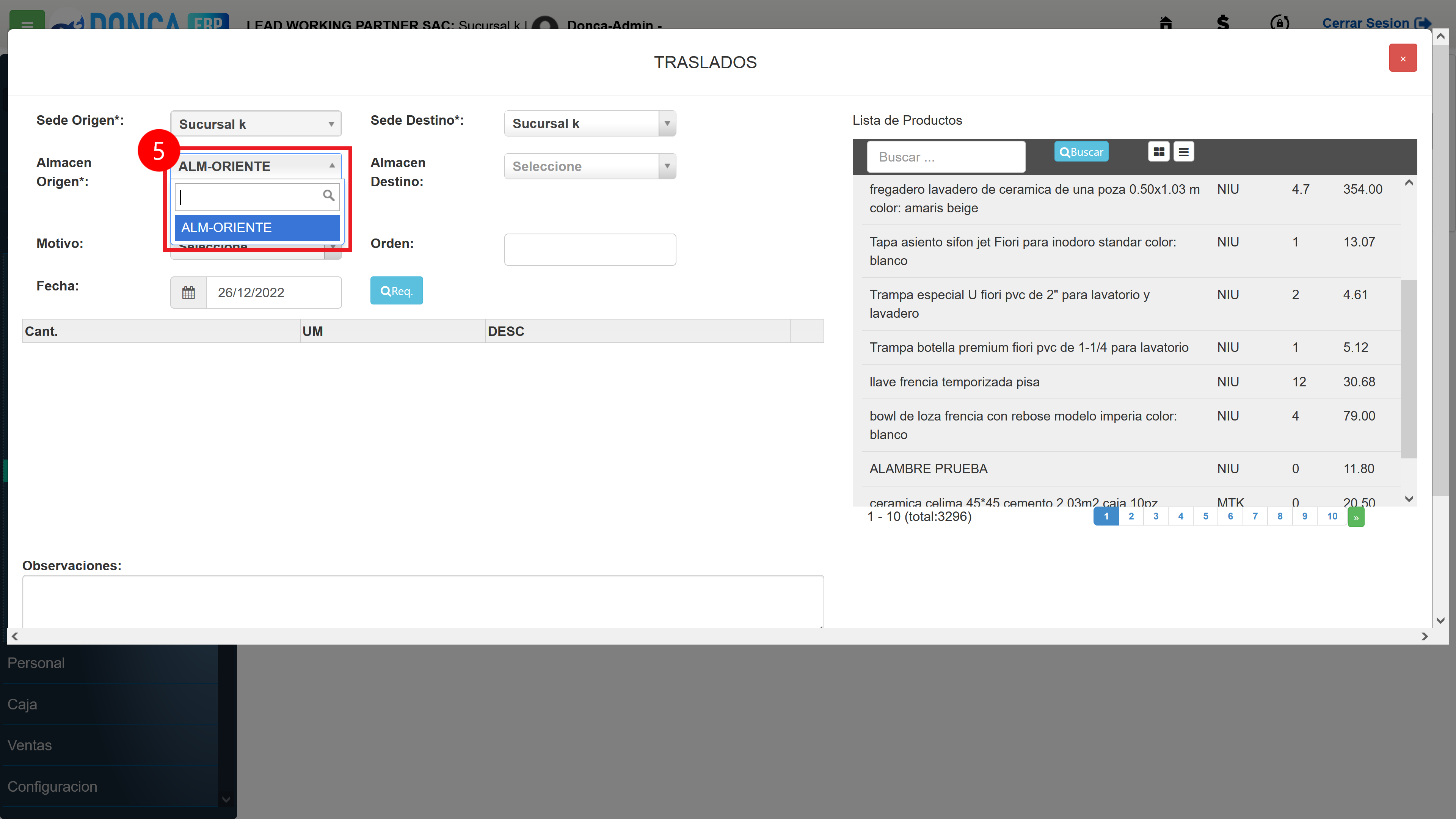Click the product Buscar input

click(x=946, y=157)
